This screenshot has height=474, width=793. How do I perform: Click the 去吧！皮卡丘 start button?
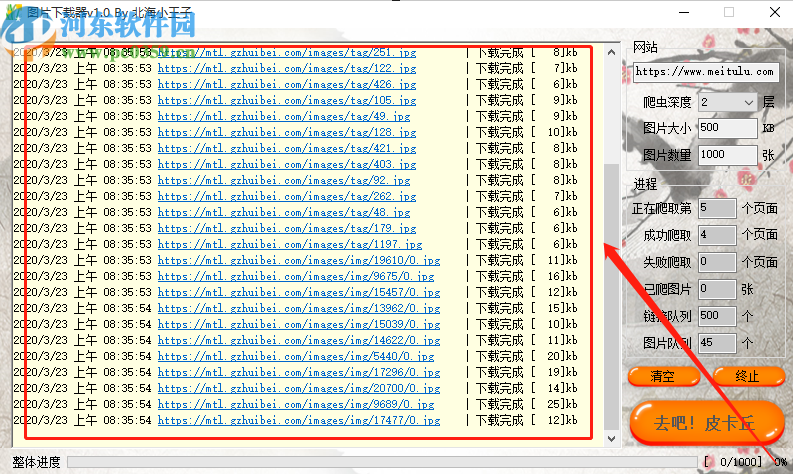(x=706, y=422)
